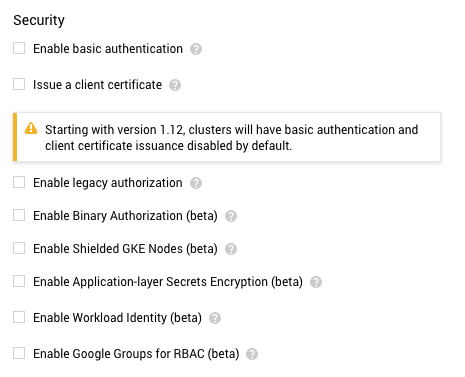Open help icon for basic authentication
This screenshot has width=465, height=377.
click(x=196, y=49)
